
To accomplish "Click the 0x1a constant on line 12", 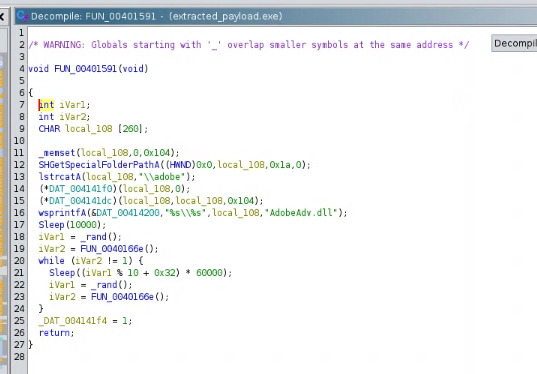I will (280, 165).
